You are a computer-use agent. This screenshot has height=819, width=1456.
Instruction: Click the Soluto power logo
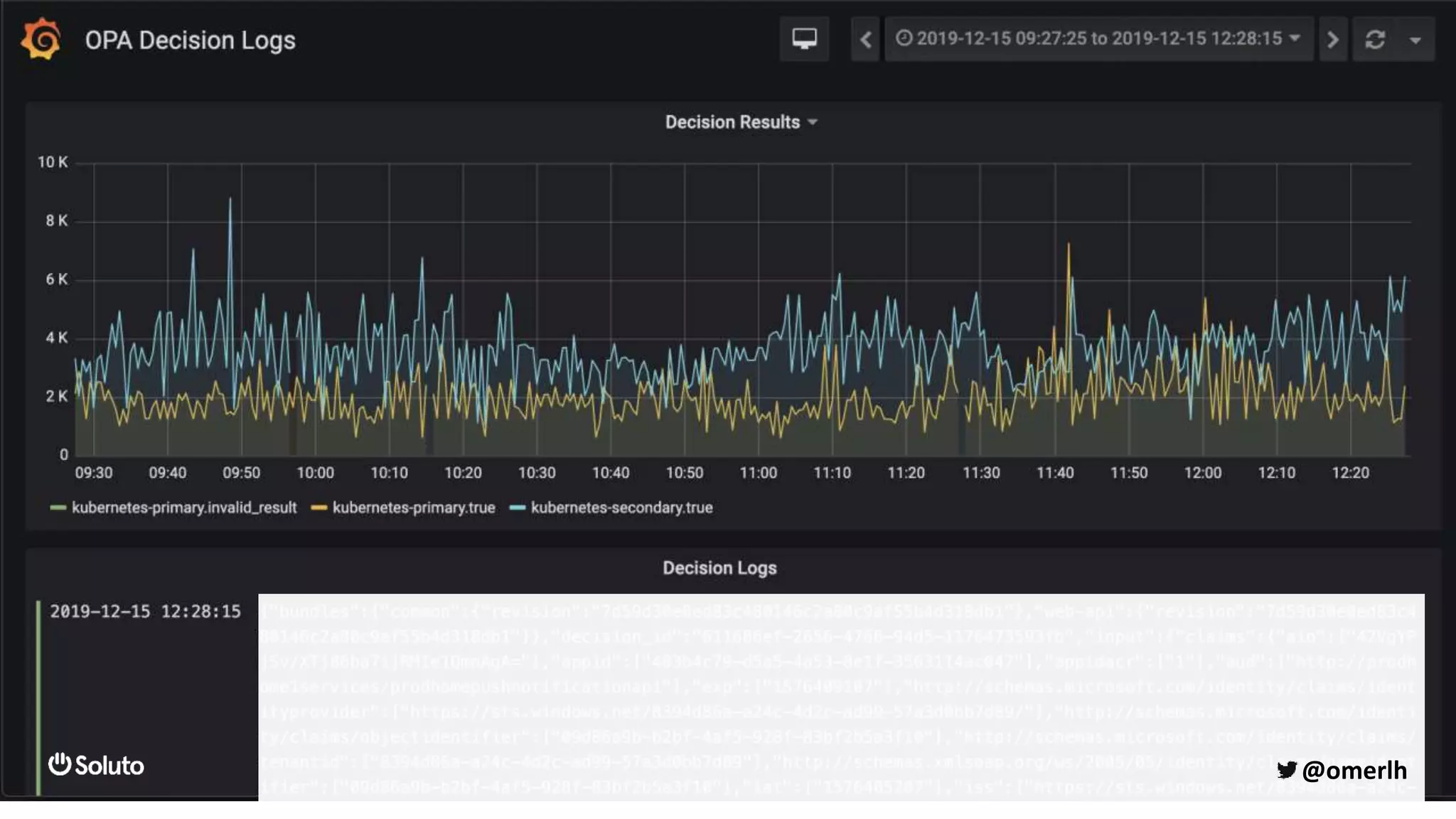pos(60,764)
